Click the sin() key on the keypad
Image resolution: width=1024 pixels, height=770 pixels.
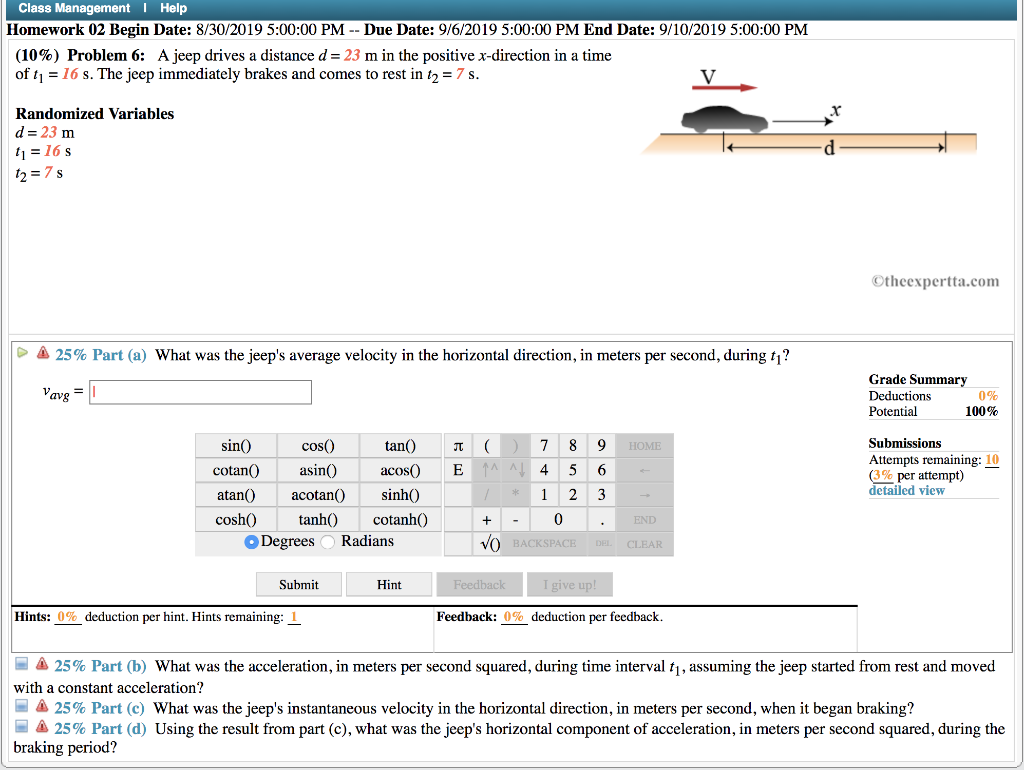point(235,445)
